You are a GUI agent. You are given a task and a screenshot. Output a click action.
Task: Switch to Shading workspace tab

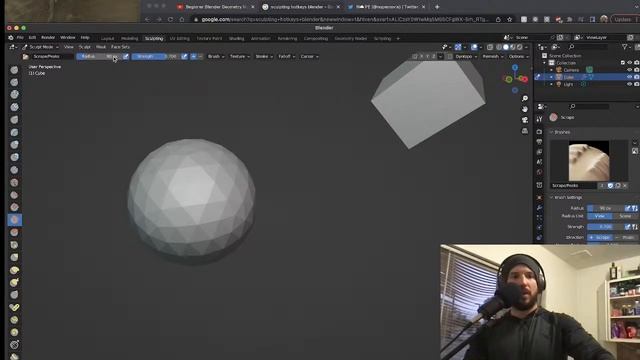point(236,38)
